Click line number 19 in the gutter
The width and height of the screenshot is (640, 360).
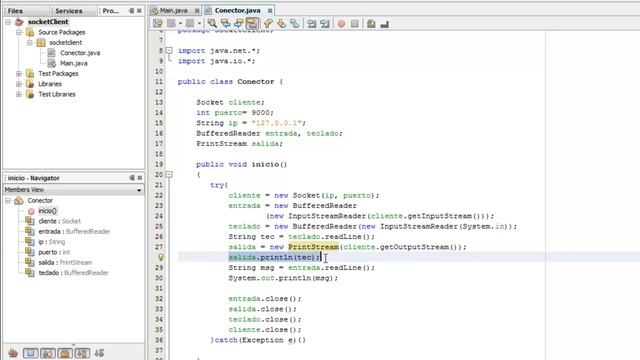tap(159, 164)
